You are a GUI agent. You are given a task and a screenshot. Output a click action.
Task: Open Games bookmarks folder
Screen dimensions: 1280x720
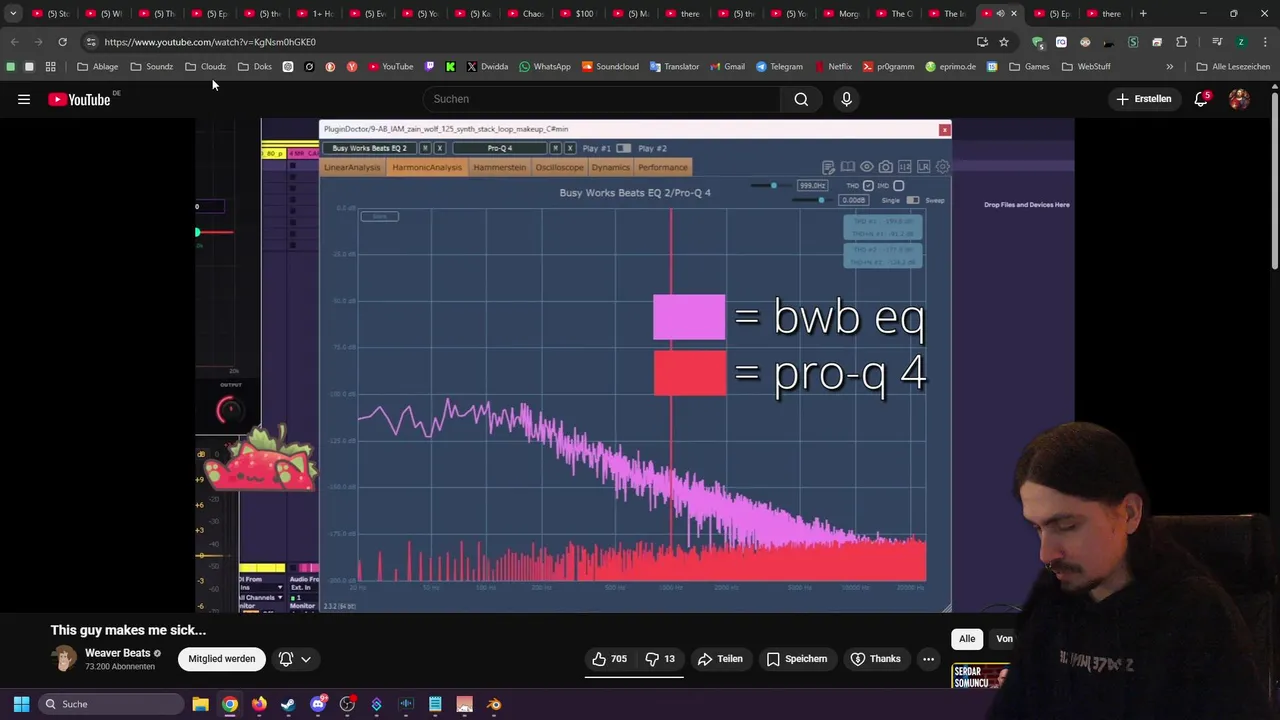click(1029, 67)
